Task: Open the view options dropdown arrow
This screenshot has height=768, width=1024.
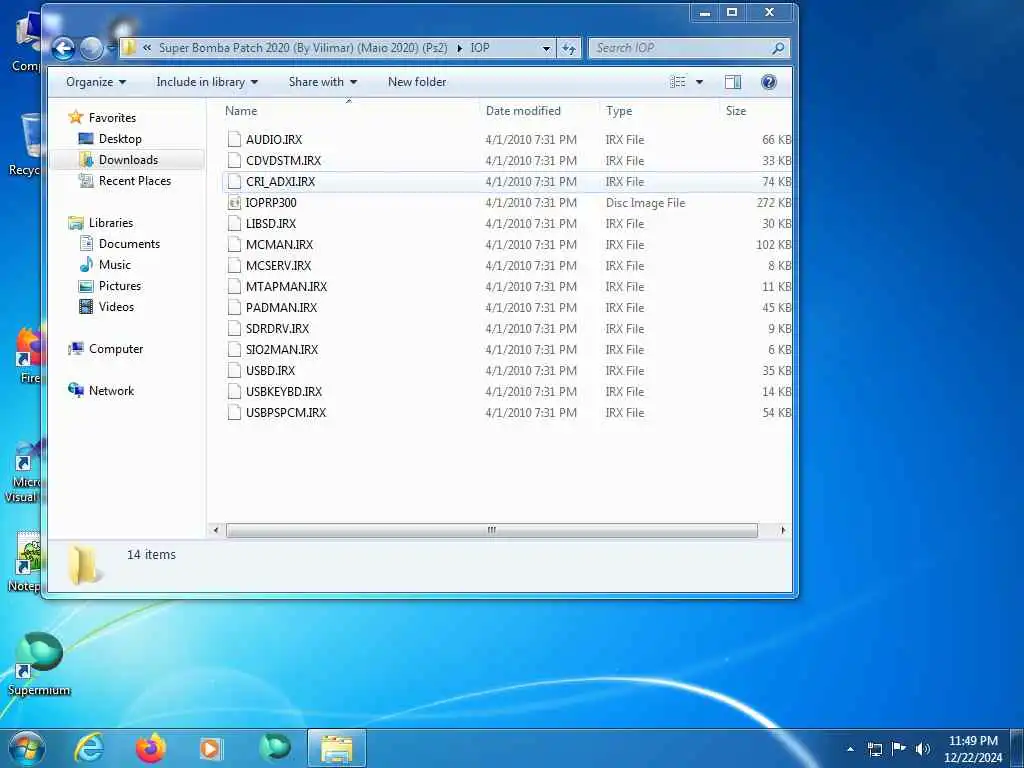Action: pos(699,82)
